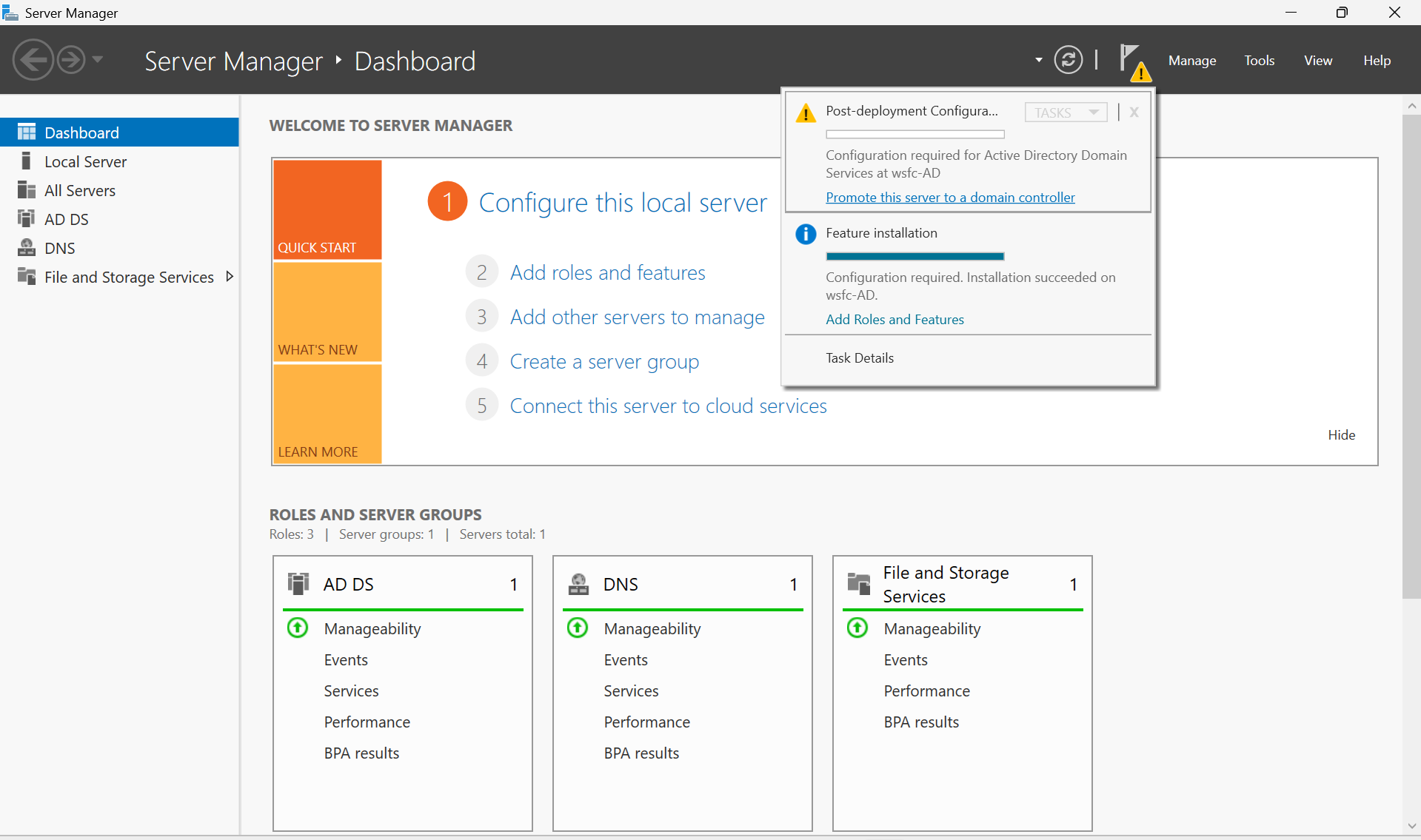This screenshot has height=840, width=1421.
Task: Open the navigation history dropdown arrow
Action: (98, 60)
